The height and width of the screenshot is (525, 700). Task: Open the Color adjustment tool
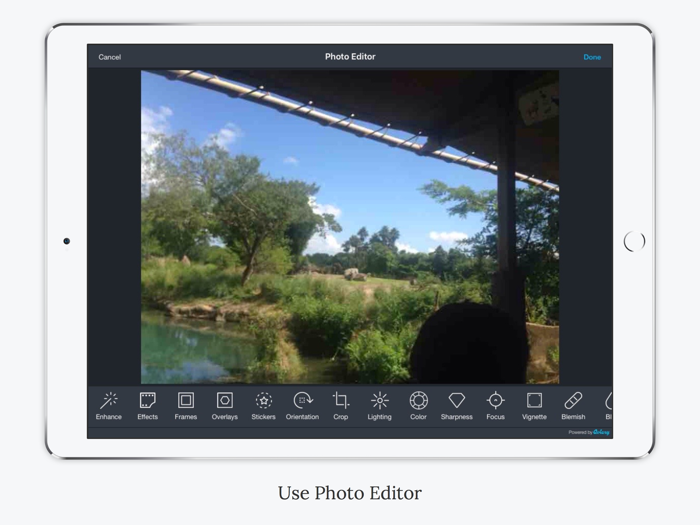(418, 406)
